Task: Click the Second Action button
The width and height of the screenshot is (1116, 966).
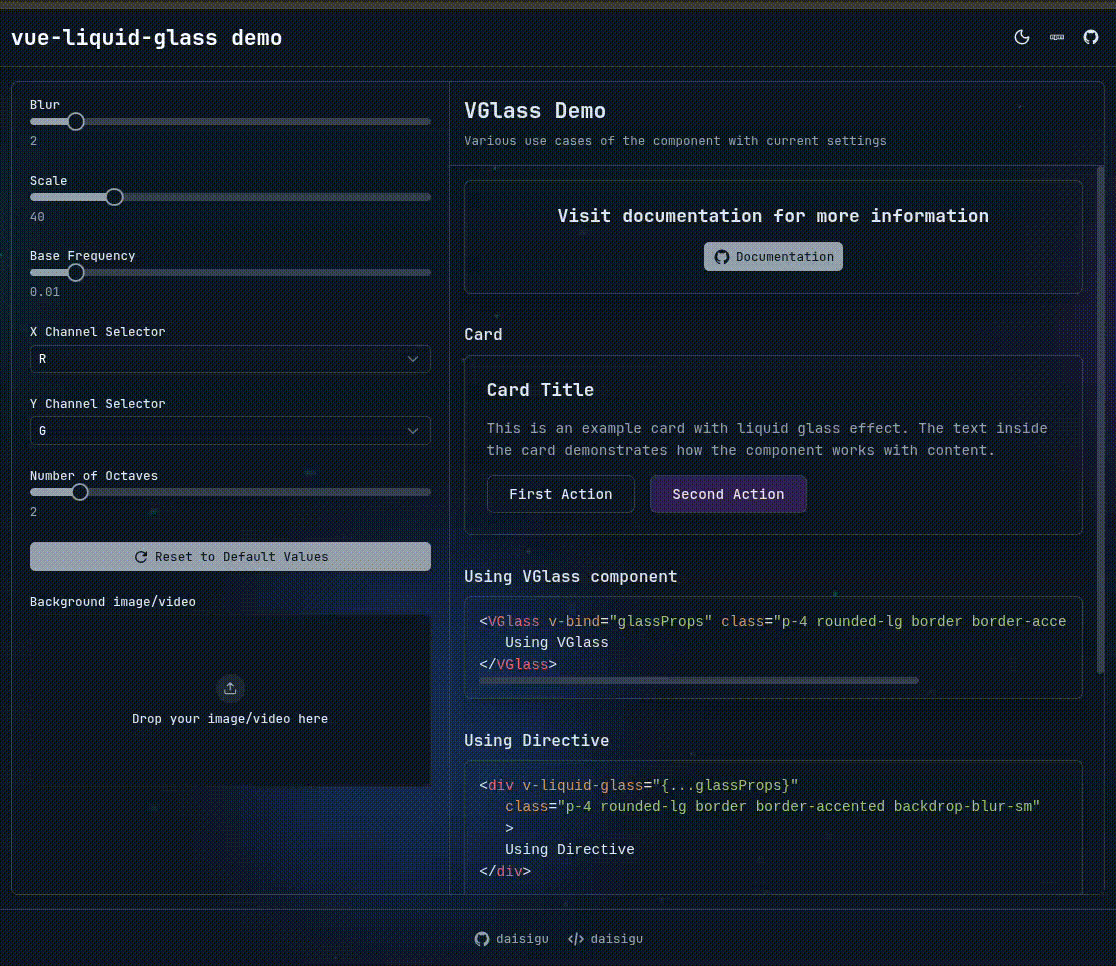Action: point(728,494)
